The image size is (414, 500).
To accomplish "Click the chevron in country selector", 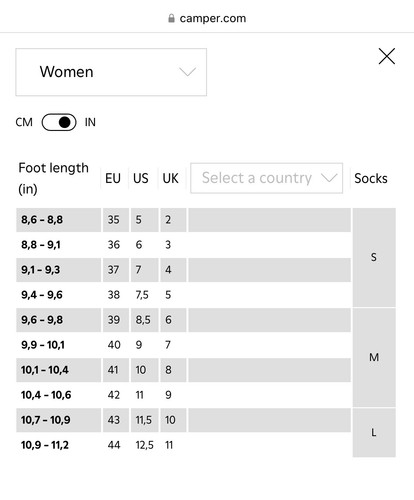I will (329, 178).
